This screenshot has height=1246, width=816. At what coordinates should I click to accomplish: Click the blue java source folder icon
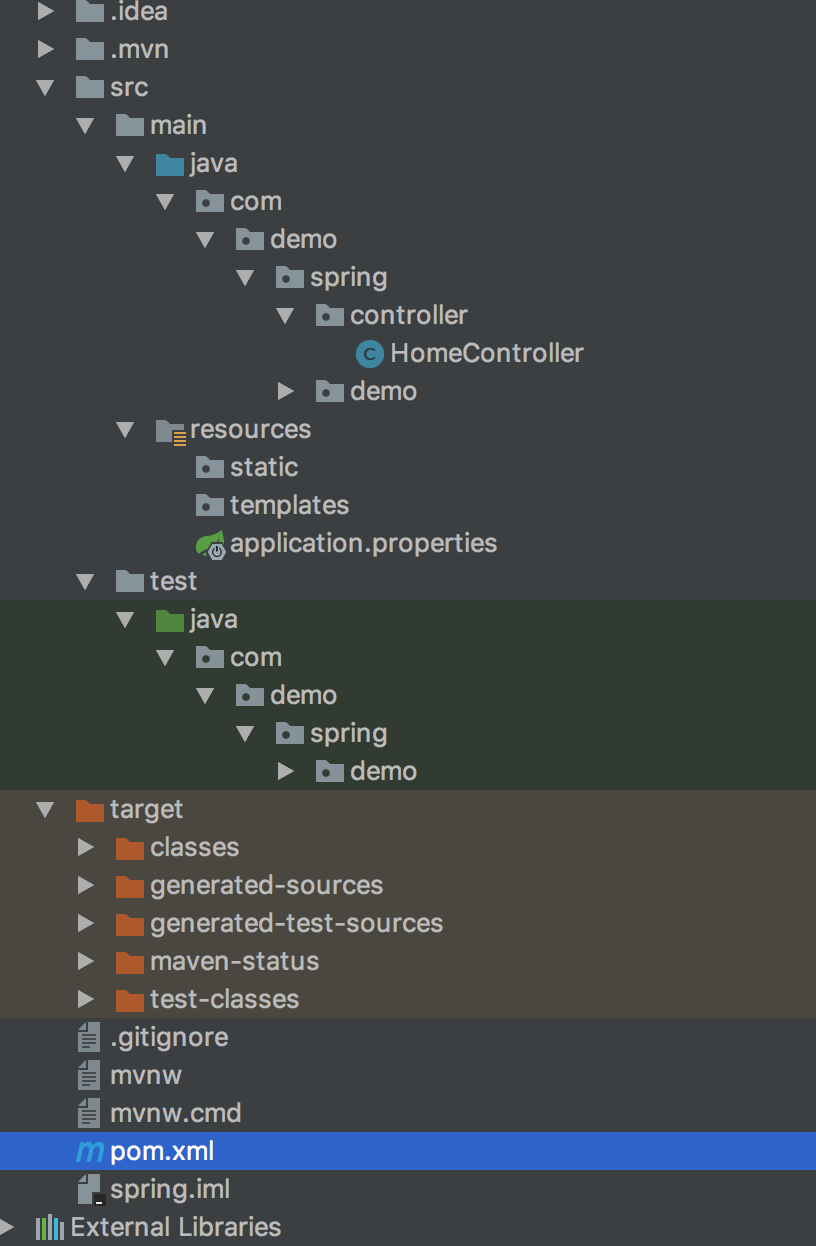pos(170,163)
